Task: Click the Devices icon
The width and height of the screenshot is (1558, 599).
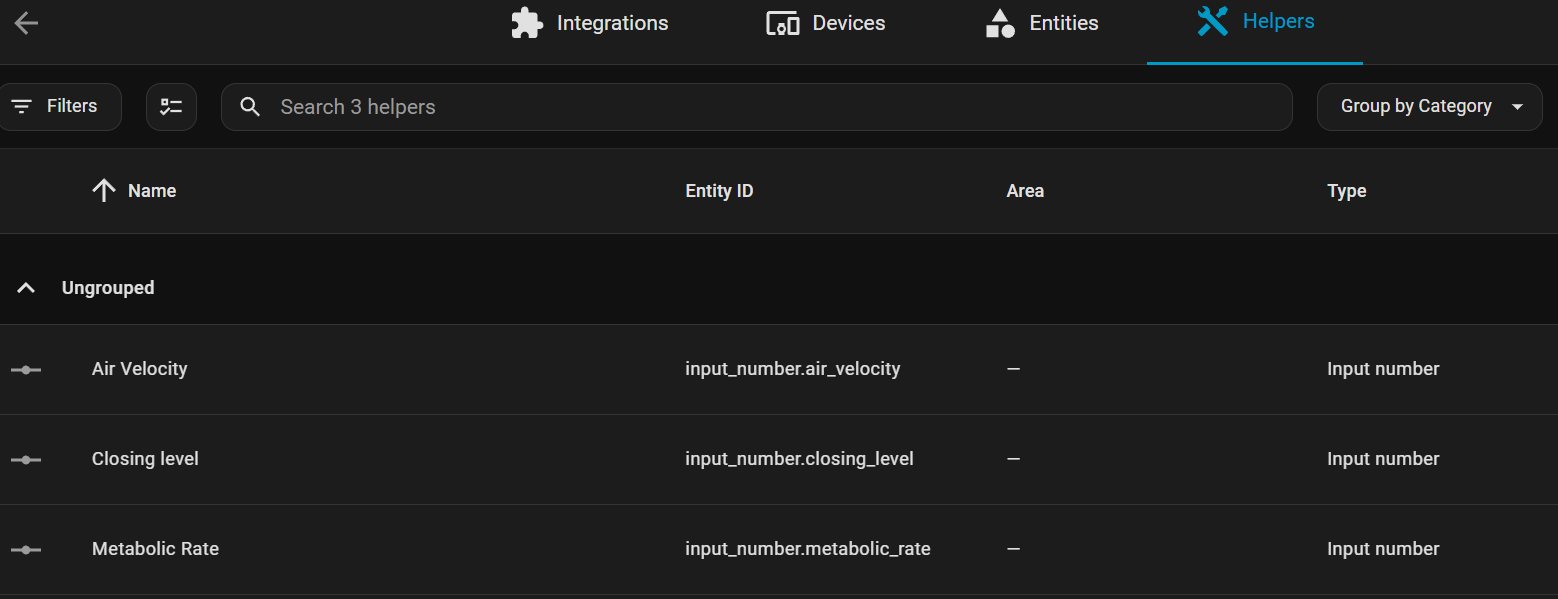Action: (782, 23)
